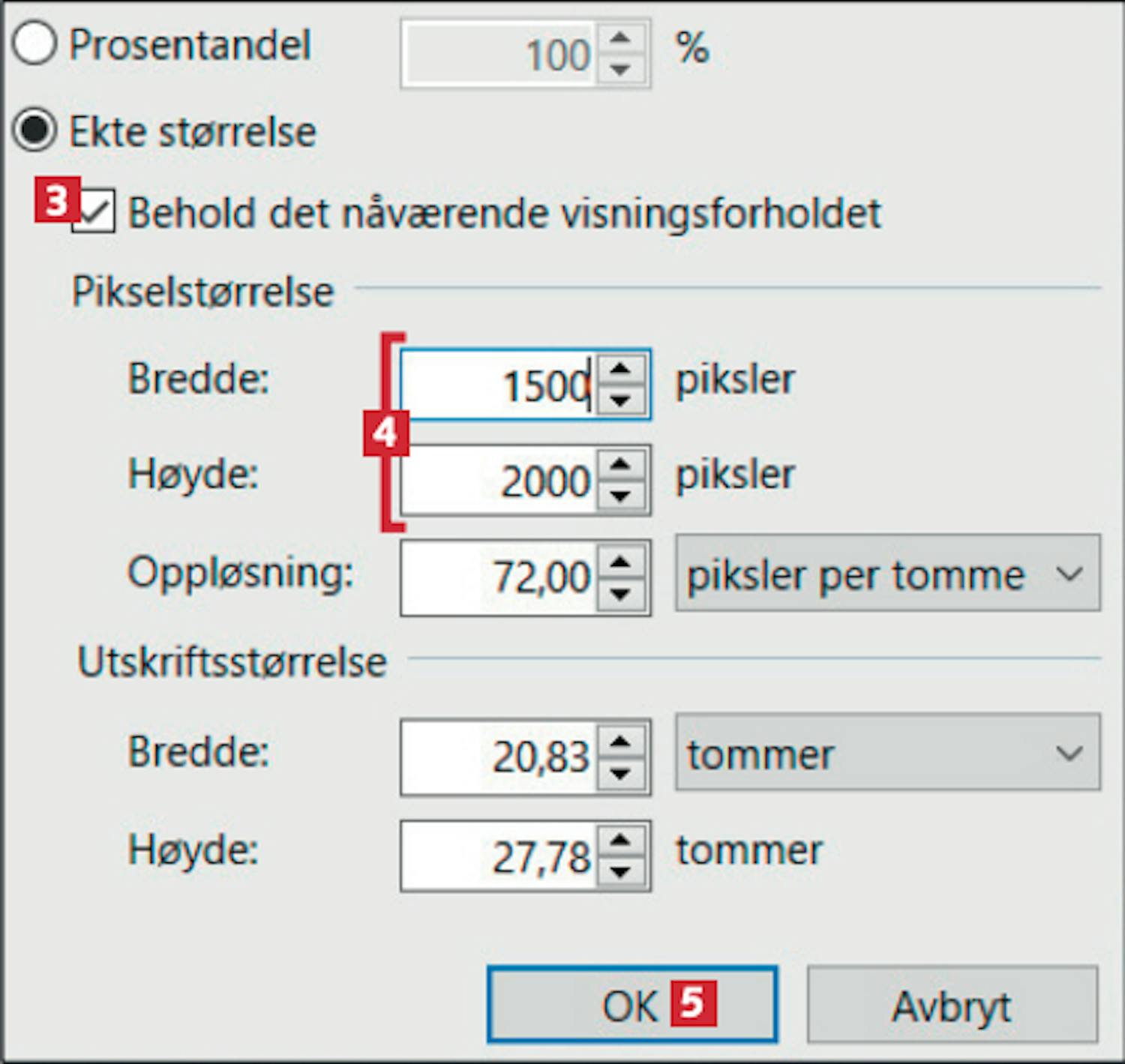
Task: Click the pixel Høyde input field
Action: [499, 480]
